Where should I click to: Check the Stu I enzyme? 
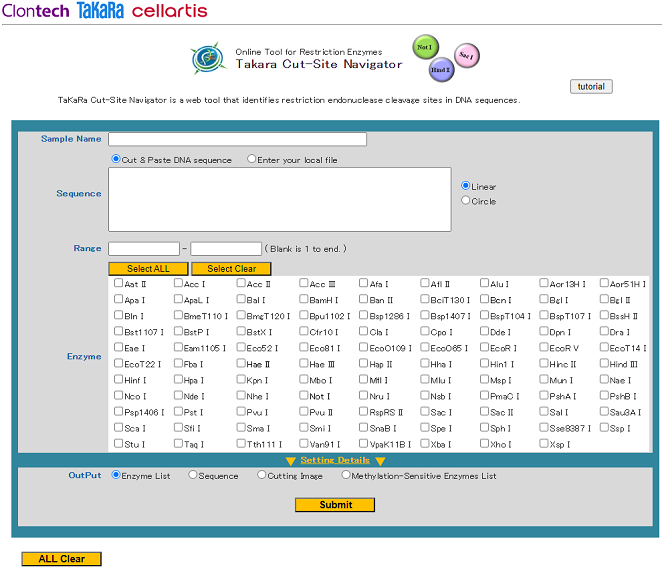click(x=119, y=443)
